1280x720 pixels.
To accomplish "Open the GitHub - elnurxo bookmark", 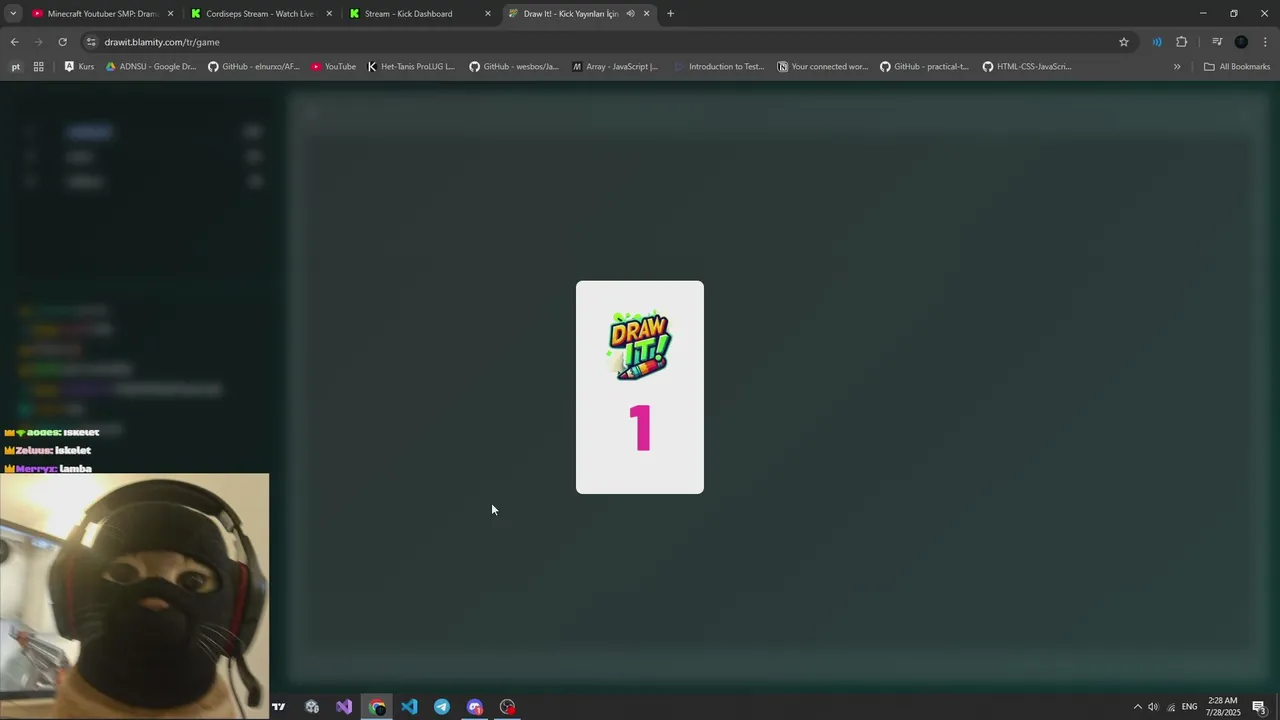I will pos(254,67).
